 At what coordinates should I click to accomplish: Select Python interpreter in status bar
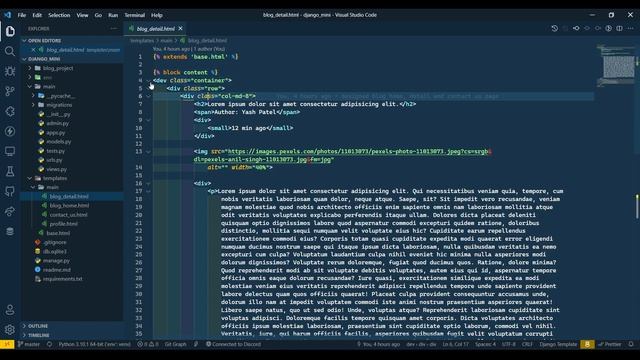pos(94,344)
